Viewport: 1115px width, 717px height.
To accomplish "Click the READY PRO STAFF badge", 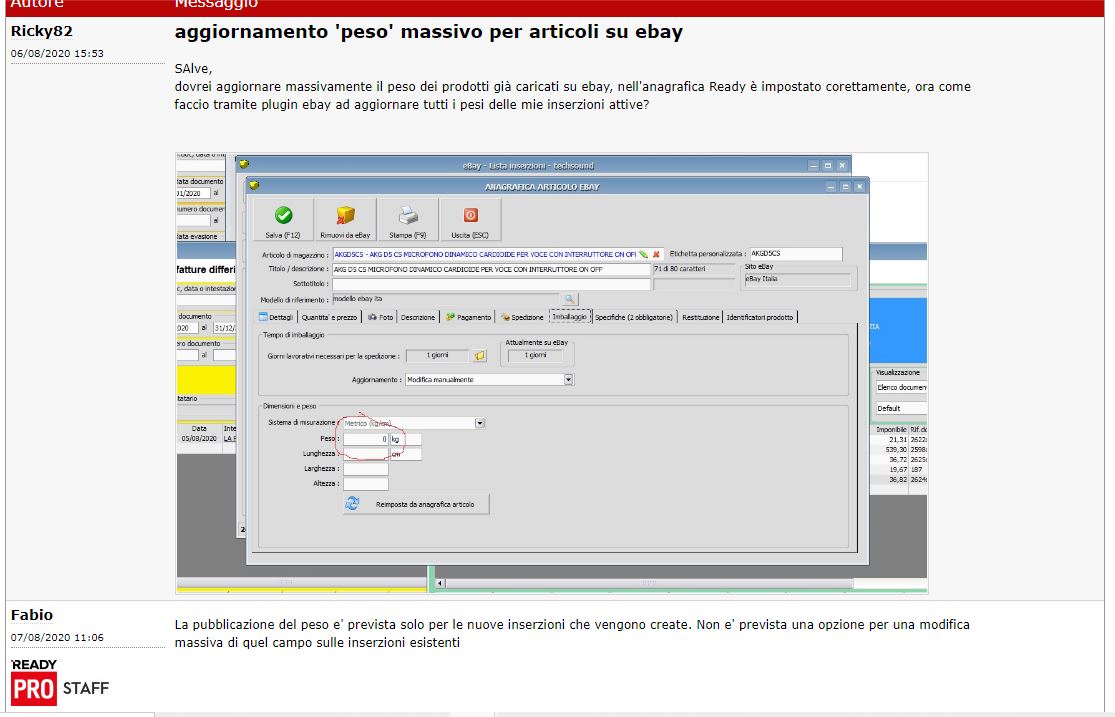I will point(60,681).
